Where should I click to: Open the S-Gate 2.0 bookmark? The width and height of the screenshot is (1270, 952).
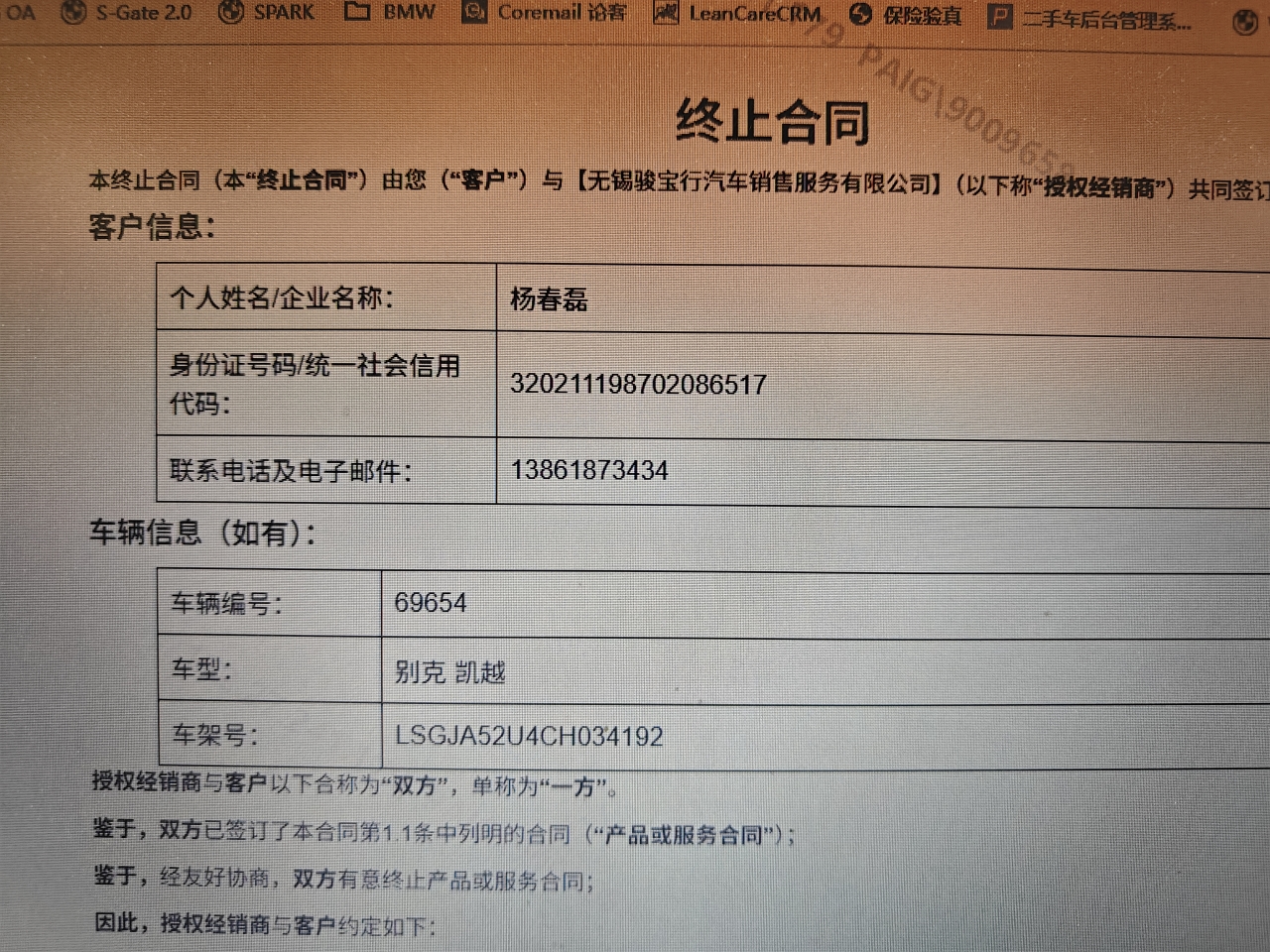click(126, 13)
